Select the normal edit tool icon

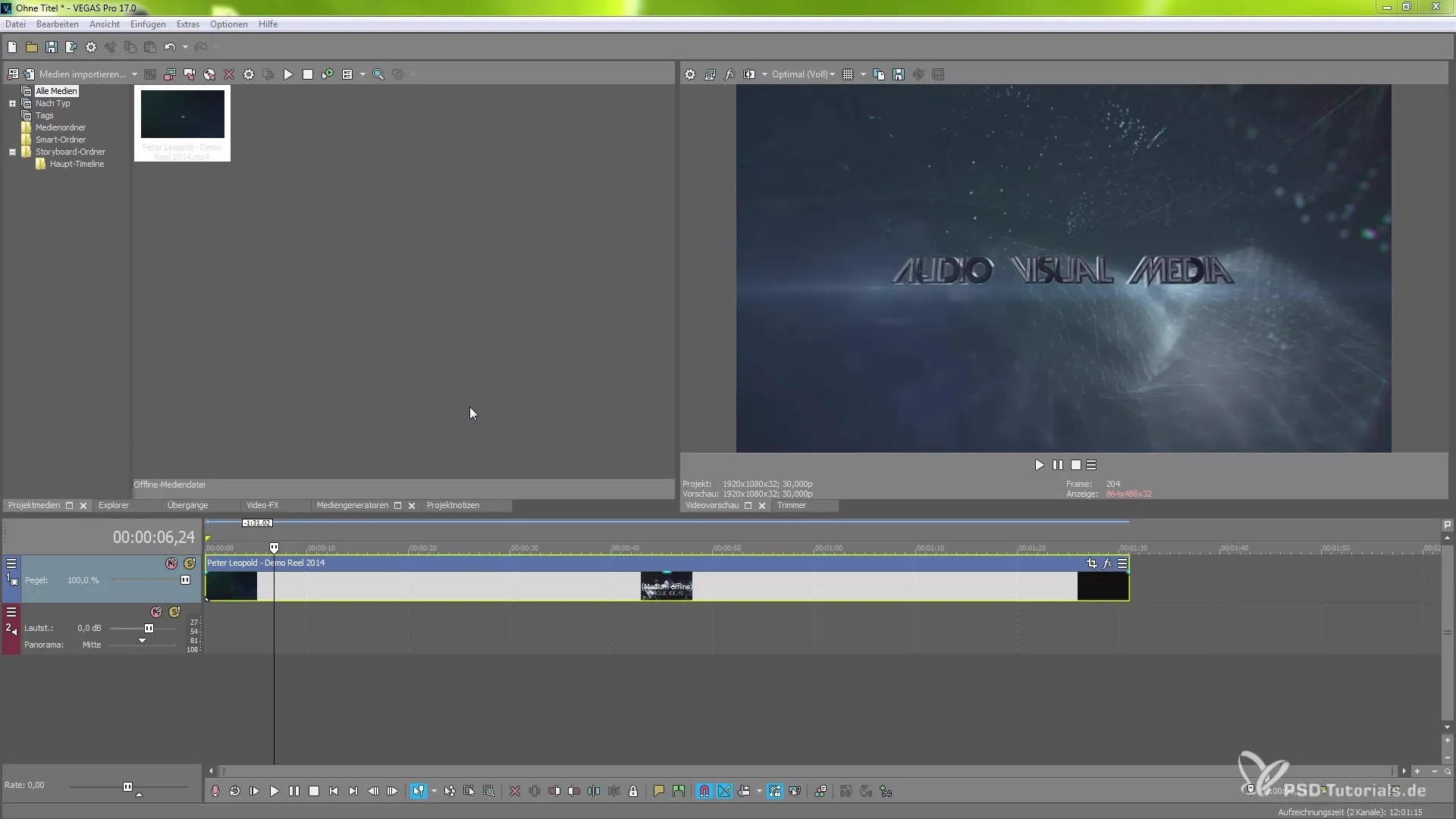(418, 791)
